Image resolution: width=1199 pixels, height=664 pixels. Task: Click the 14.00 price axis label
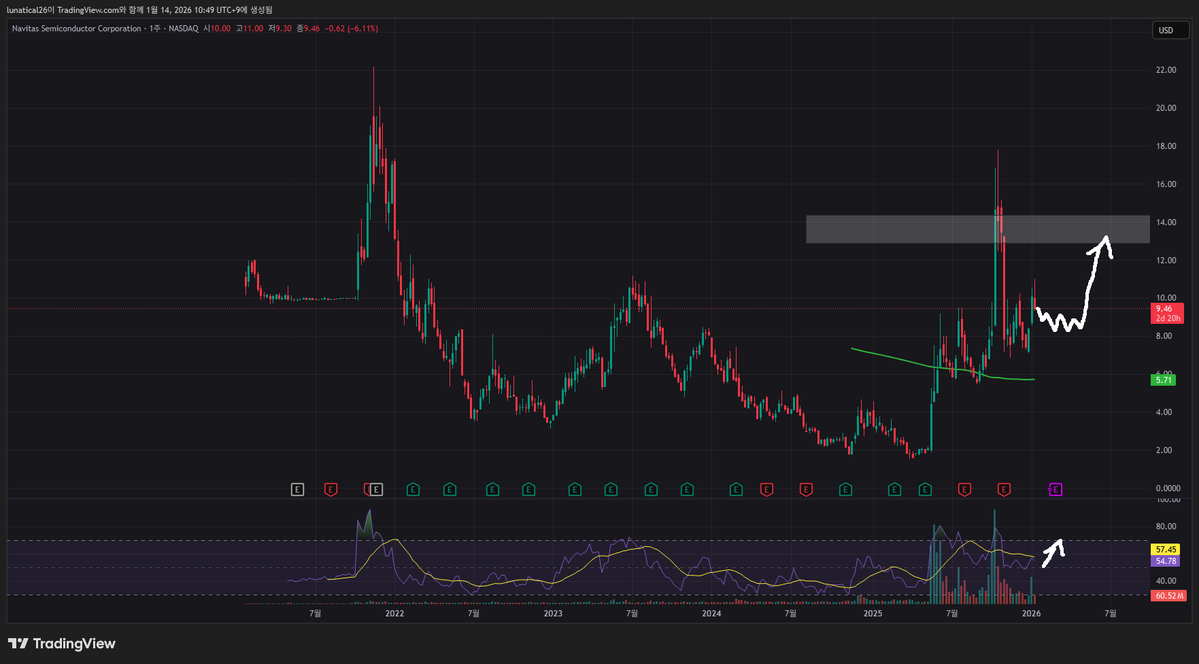click(1166, 223)
